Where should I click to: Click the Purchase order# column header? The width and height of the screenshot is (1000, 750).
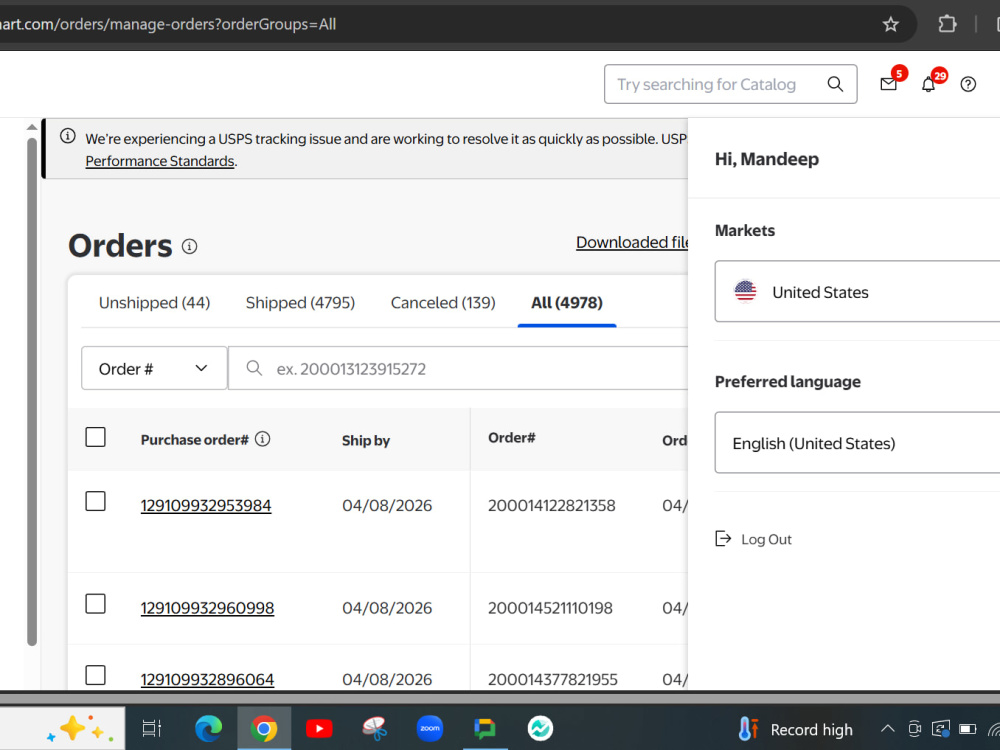click(x=195, y=440)
